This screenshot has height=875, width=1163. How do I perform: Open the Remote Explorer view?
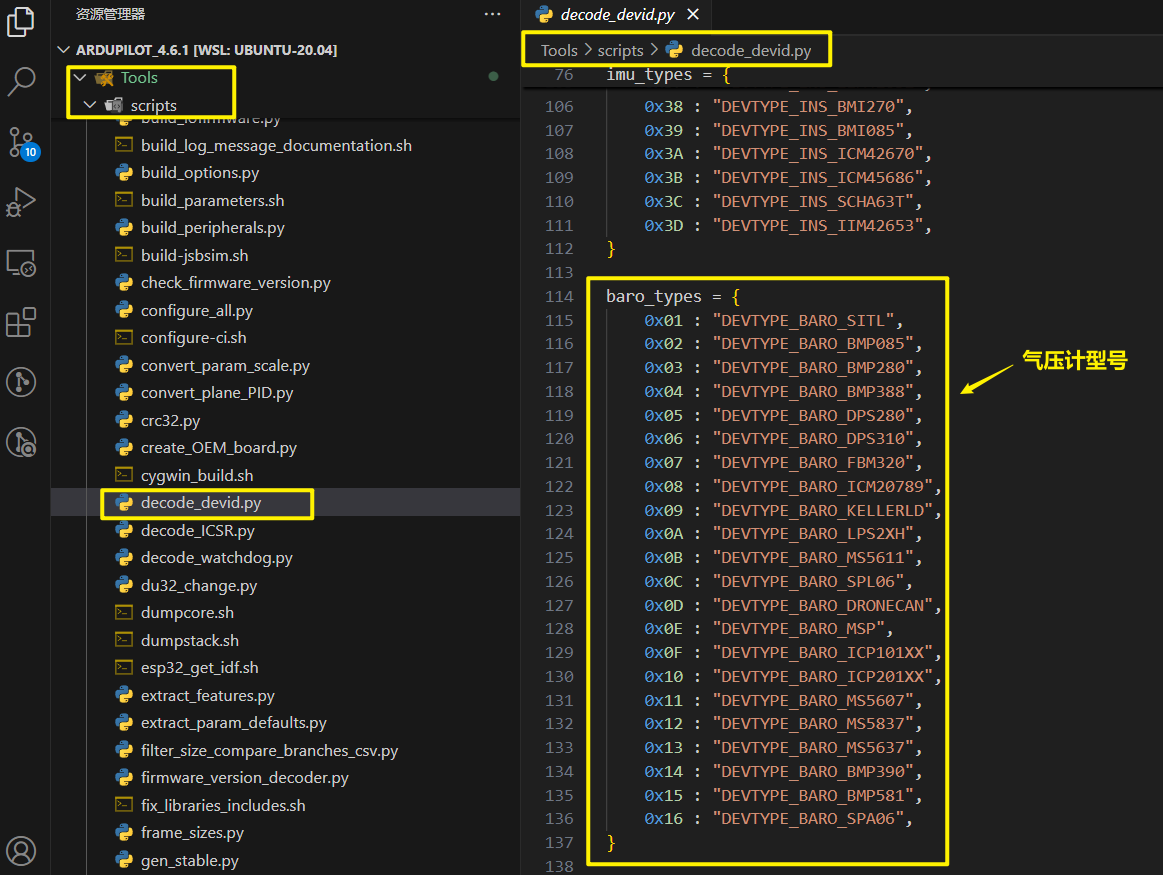tap(21, 262)
